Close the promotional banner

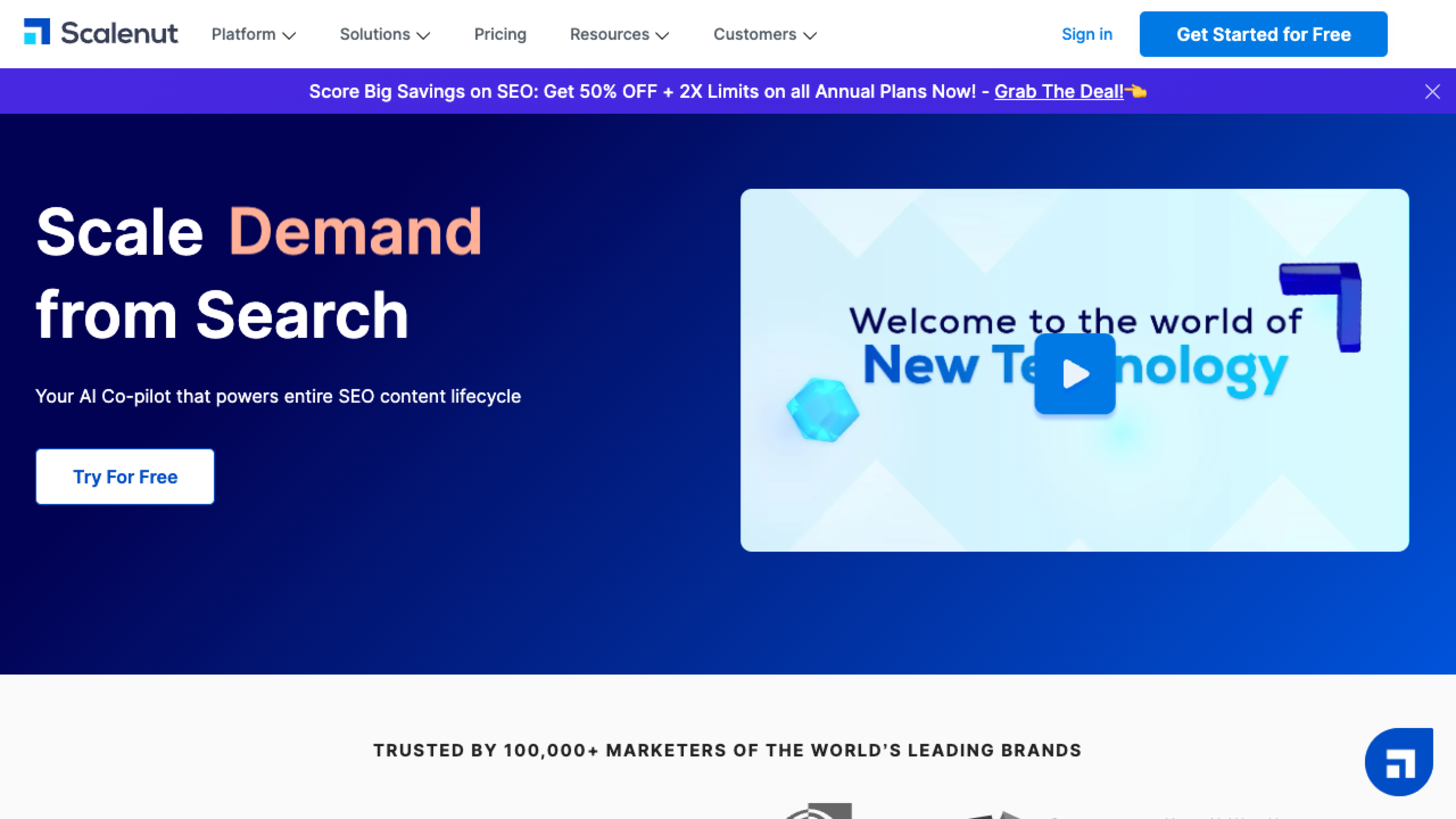point(1432,91)
